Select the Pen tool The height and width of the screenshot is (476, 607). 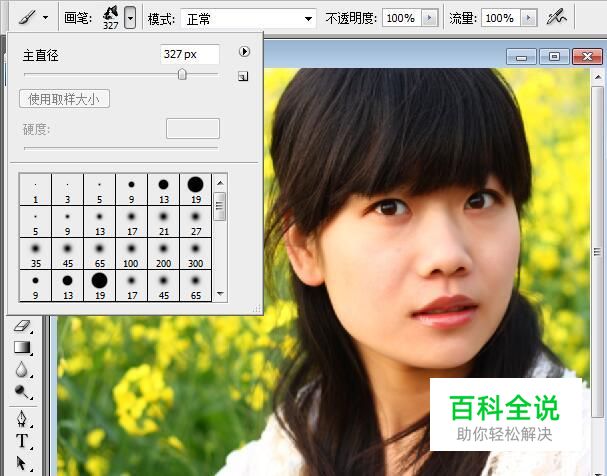(22, 419)
